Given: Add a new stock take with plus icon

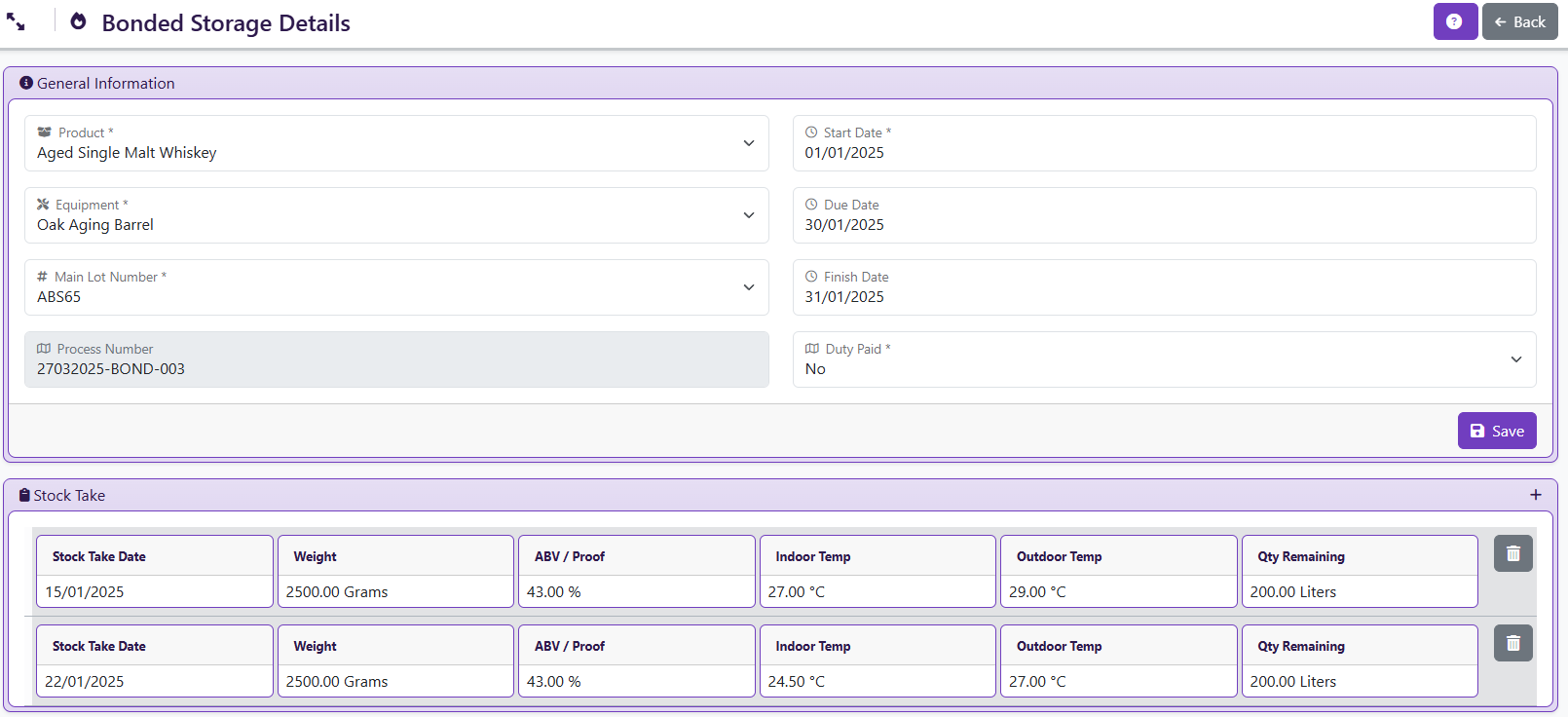Looking at the screenshot, I should [x=1535, y=495].
